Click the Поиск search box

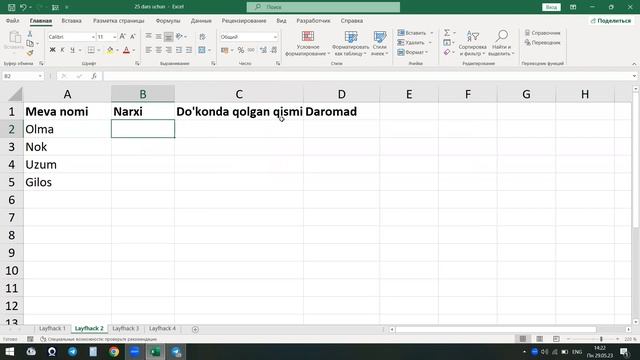pos(323,7)
